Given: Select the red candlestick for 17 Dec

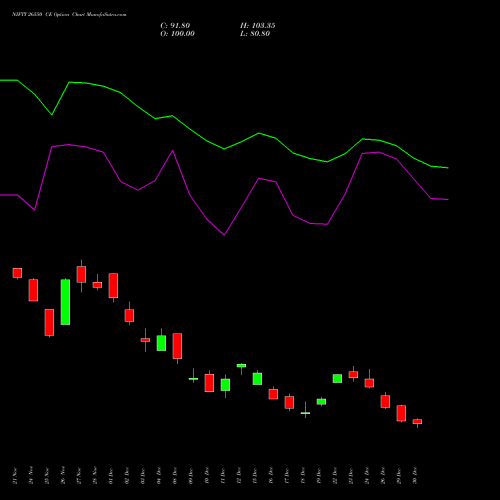Looking at the screenshot, I should pos(289,402).
